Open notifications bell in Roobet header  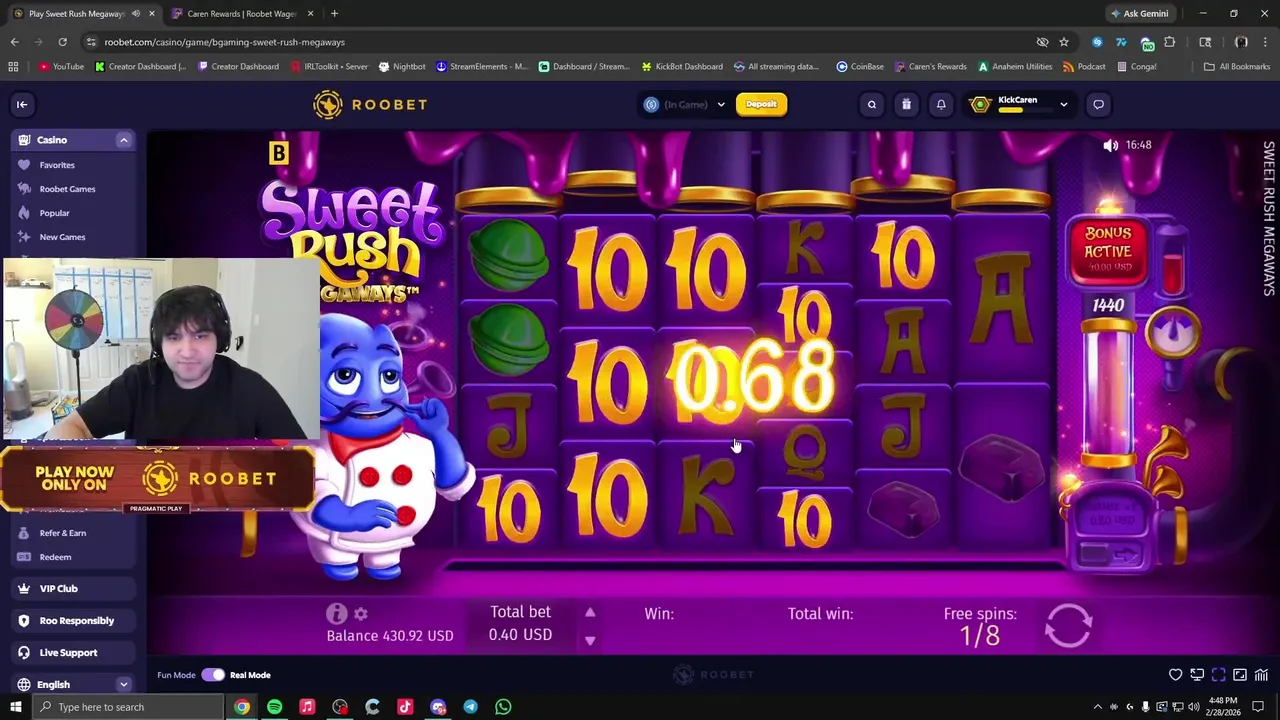[x=941, y=104]
